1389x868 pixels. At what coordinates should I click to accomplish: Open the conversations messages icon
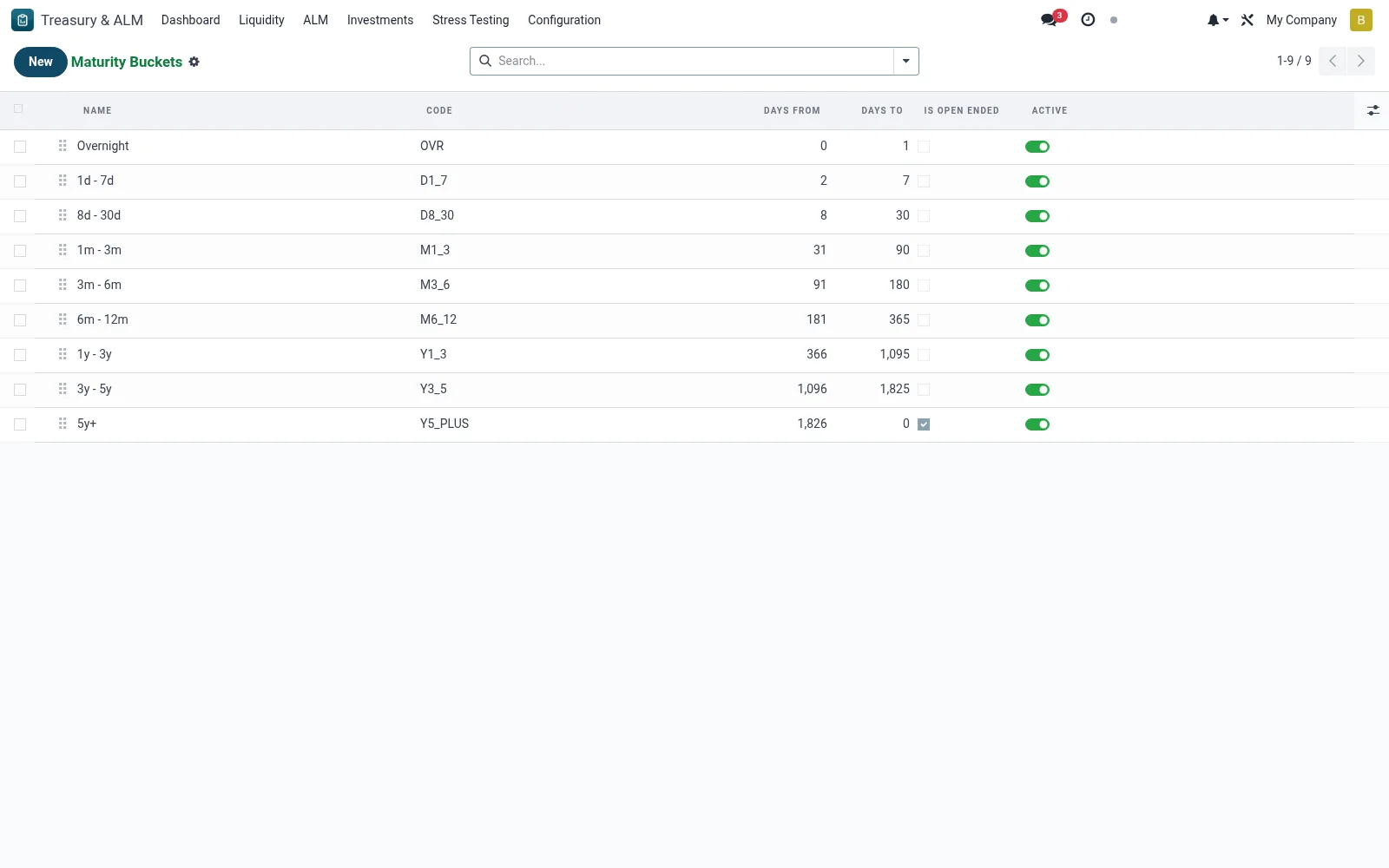coord(1050,19)
